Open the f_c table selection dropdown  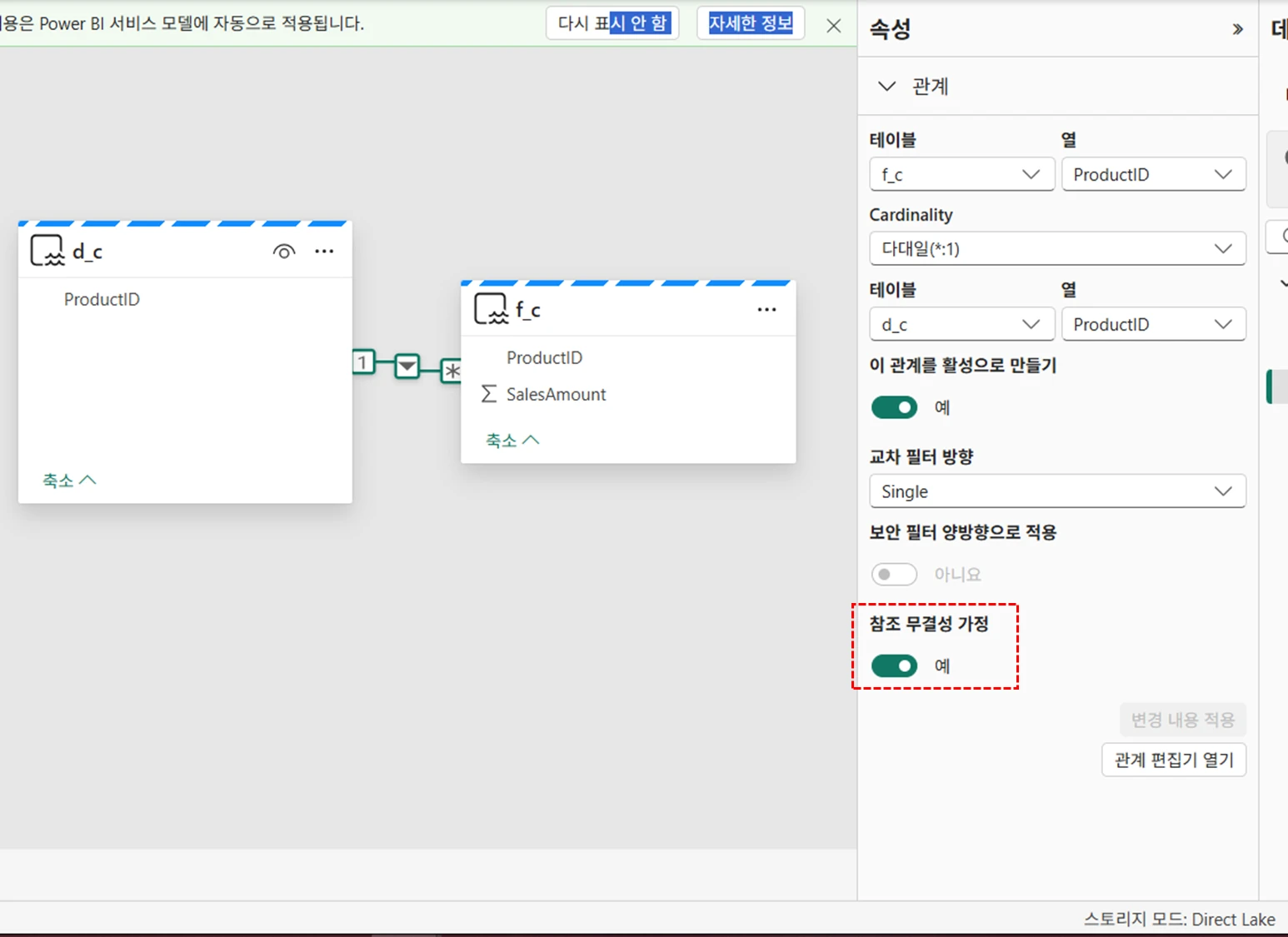[961, 175]
